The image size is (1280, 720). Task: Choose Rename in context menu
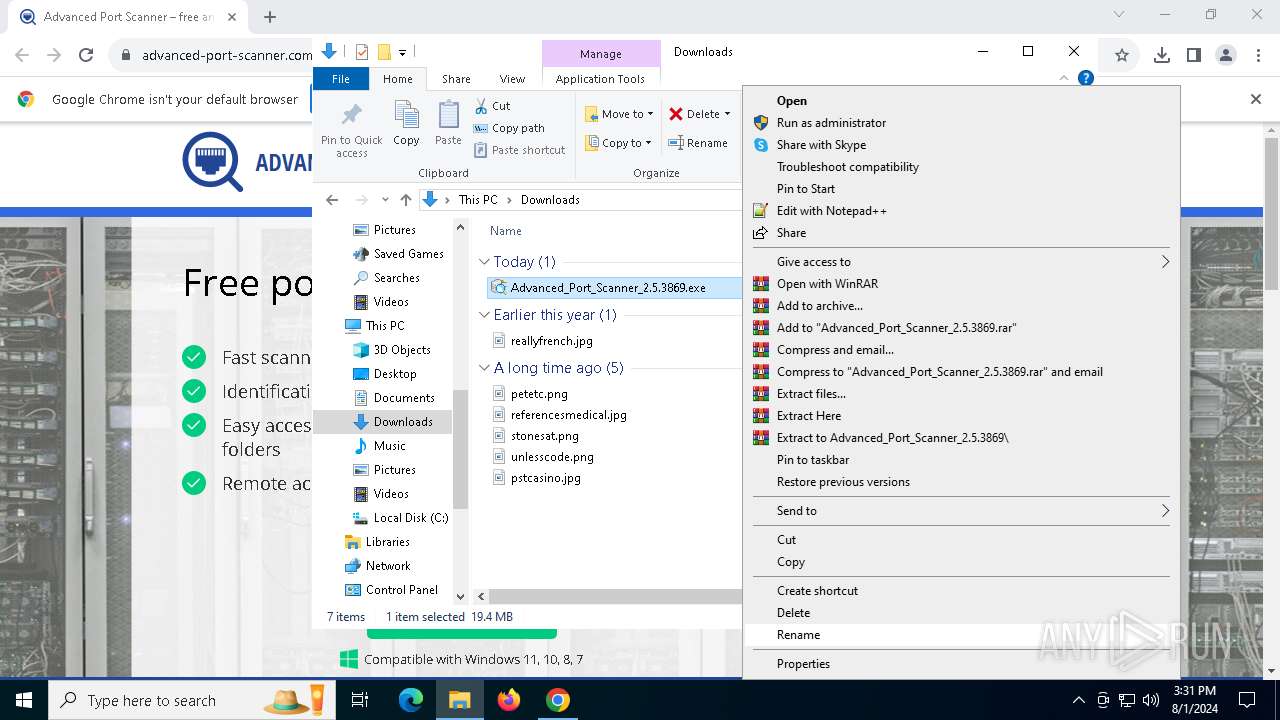[x=961, y=635]
